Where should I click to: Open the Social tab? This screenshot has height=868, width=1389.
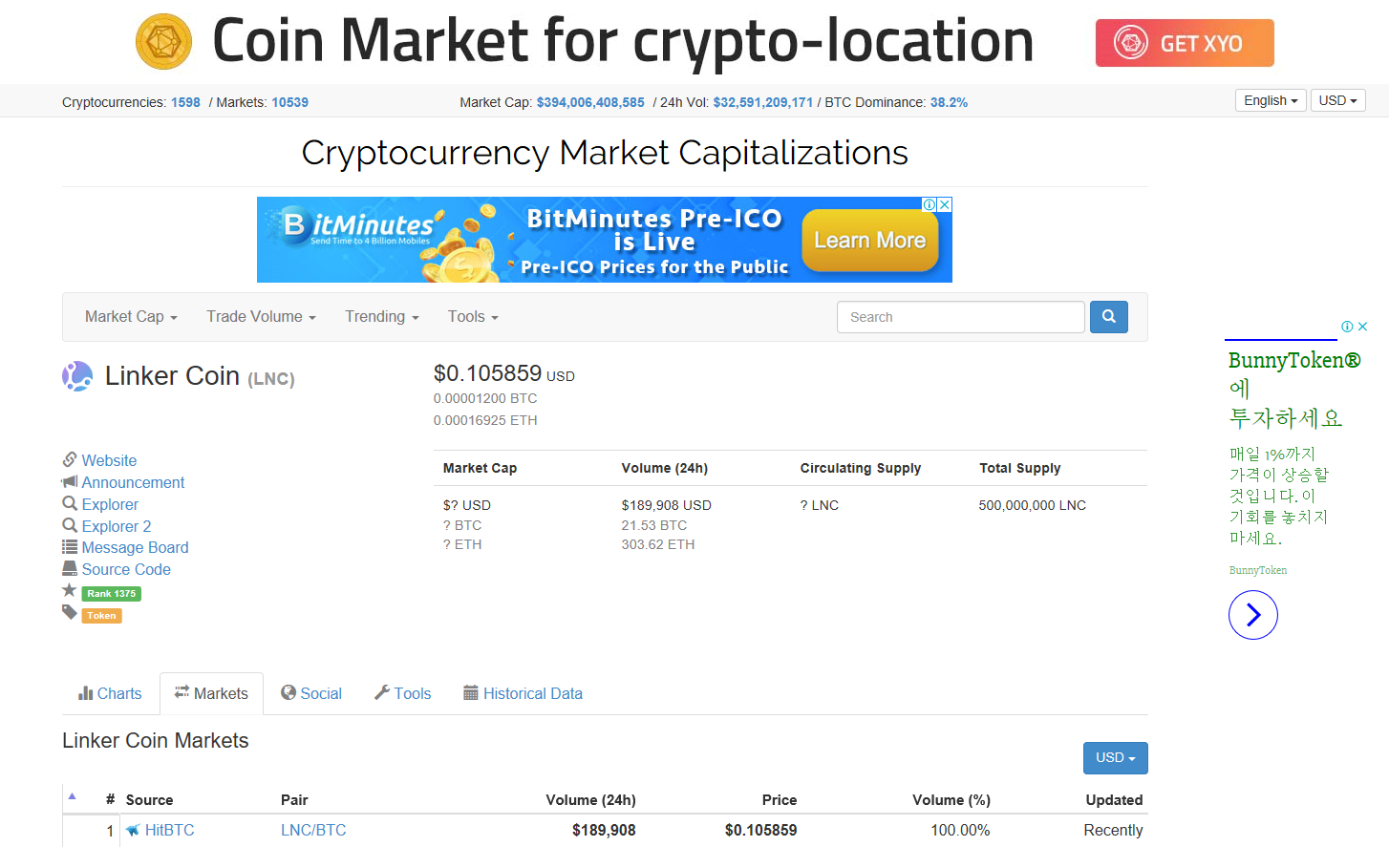[x=311, y=694]
